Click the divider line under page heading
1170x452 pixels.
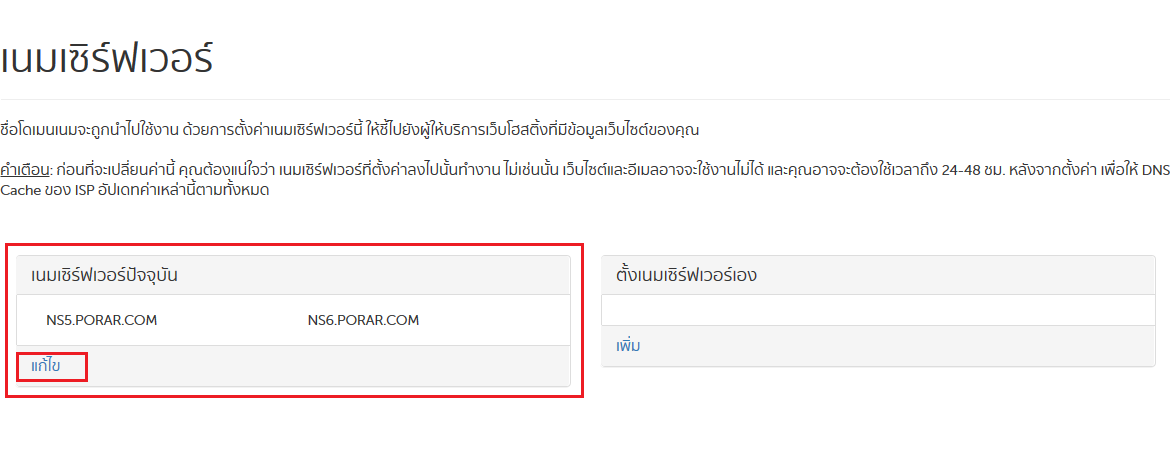point(585,100)
